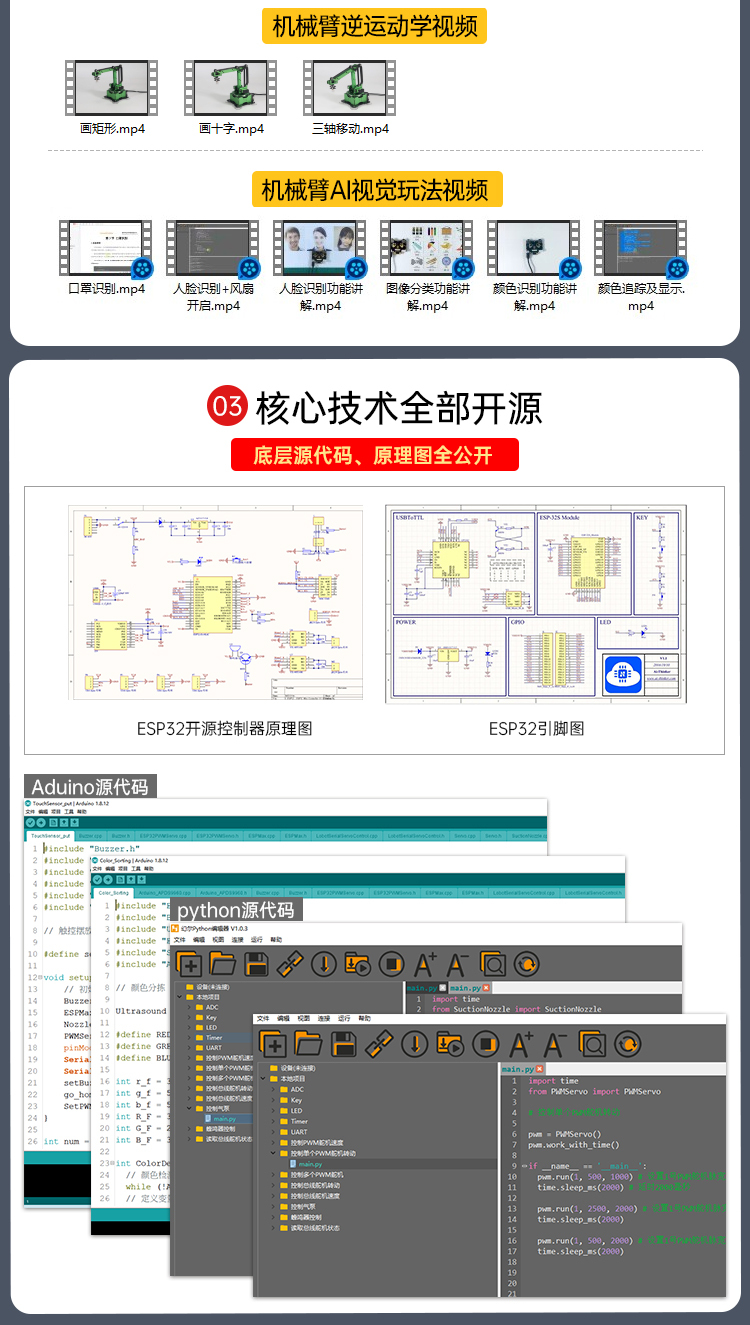Click the magnifier search icon in the front Python editor
The width and height of the screenshot is (750, 1325).
592,1045
